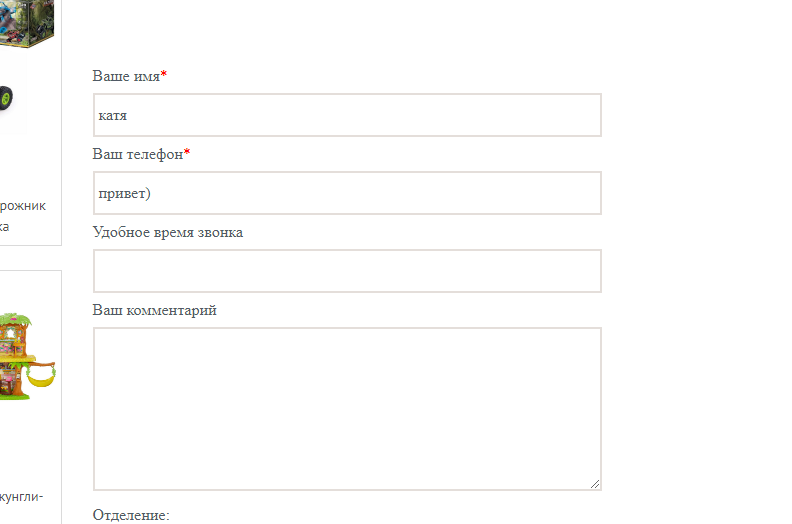Click the empty "Удобное время звонка" field

pyautogui.click(x=346, y=271)
